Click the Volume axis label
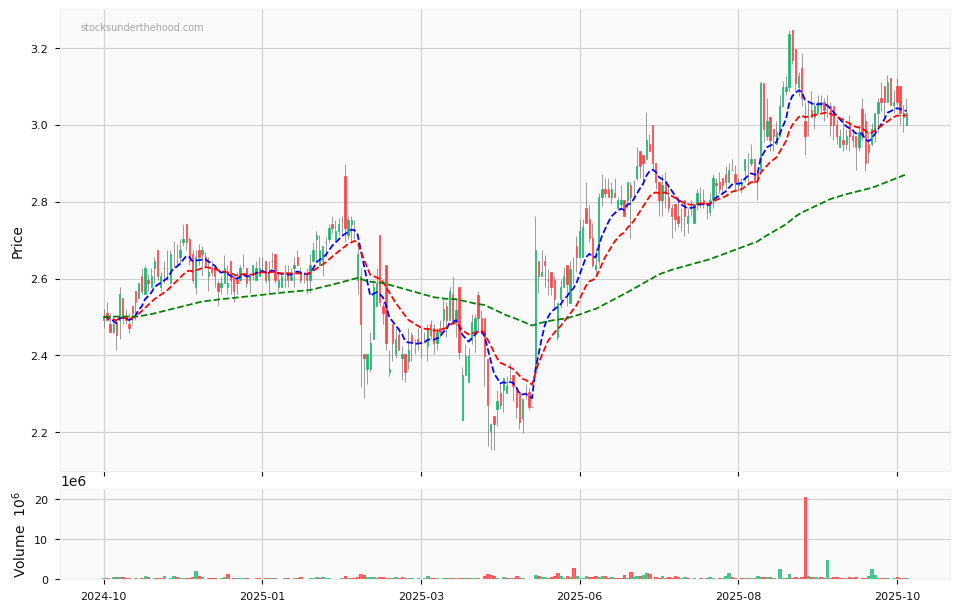Screen dimensions: 960x611 (19, 534)
